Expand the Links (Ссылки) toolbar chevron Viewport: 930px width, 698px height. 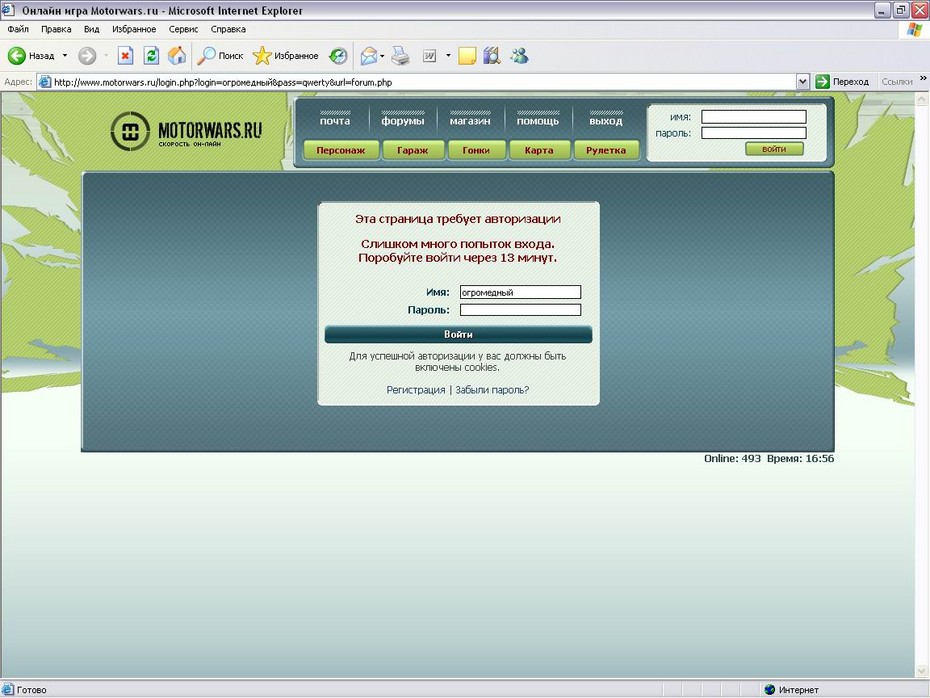point(923,78)
